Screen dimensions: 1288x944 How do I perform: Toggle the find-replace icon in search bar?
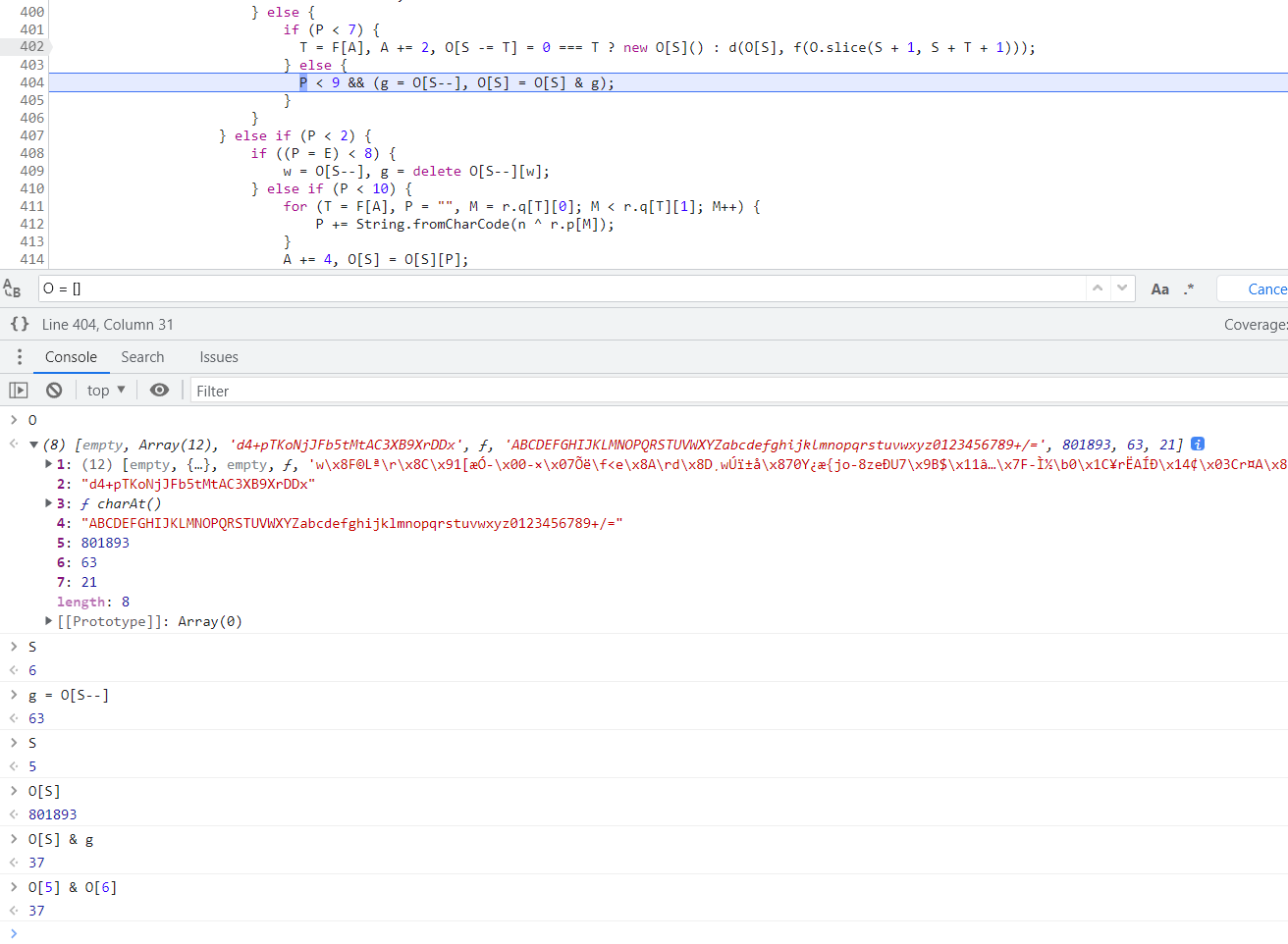click(12, 288)
